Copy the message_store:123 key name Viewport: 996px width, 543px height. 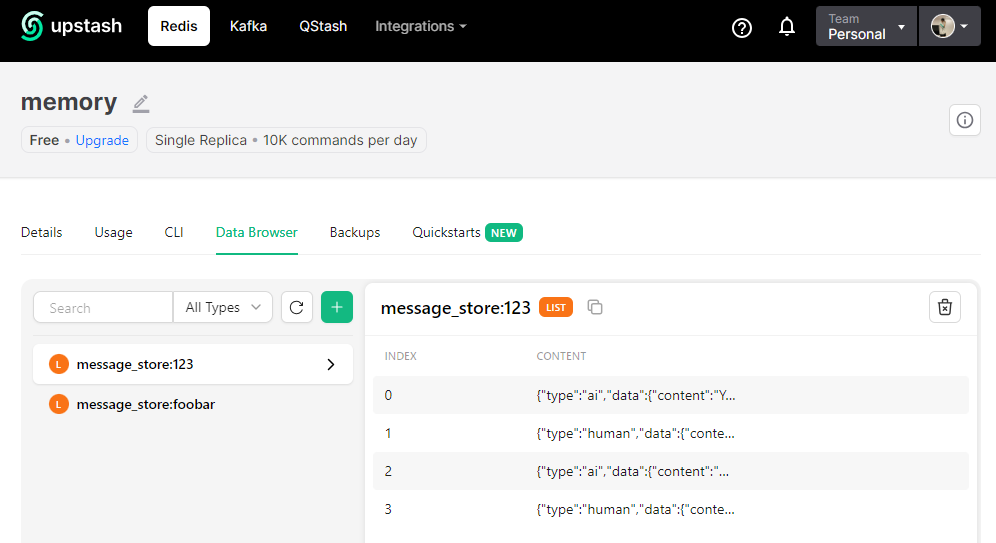[x=595, y=307]
